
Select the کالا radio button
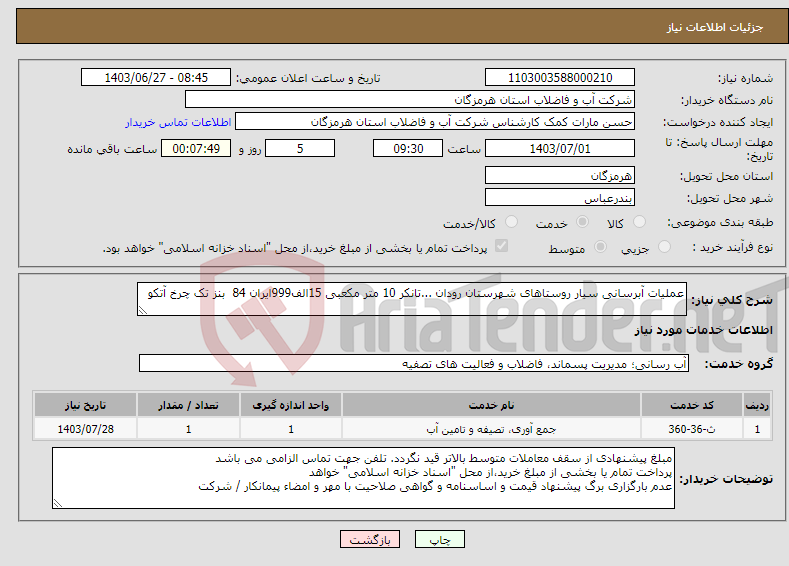tap(639, 222)
